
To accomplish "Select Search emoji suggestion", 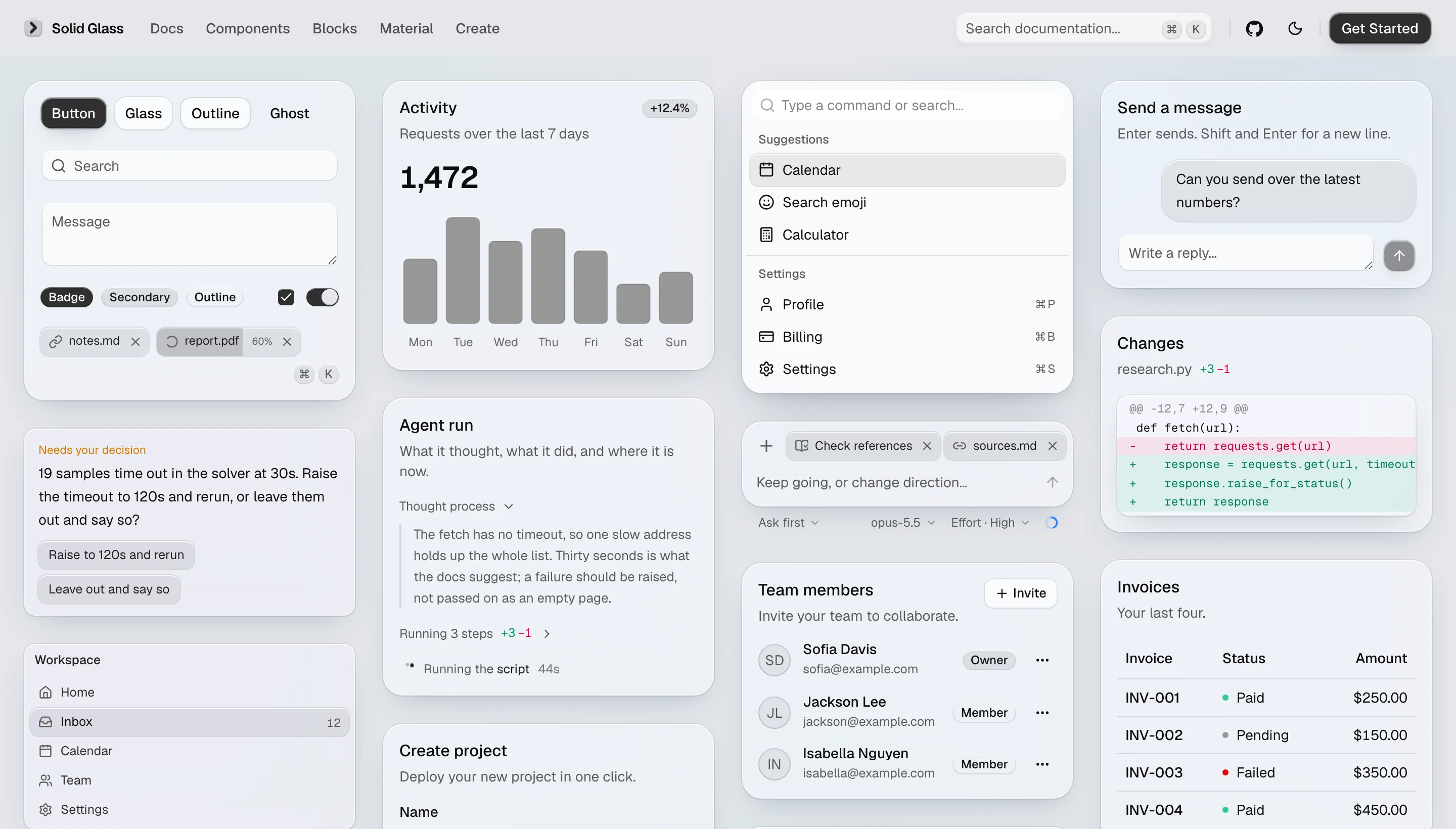I will (x=907, y=202).
